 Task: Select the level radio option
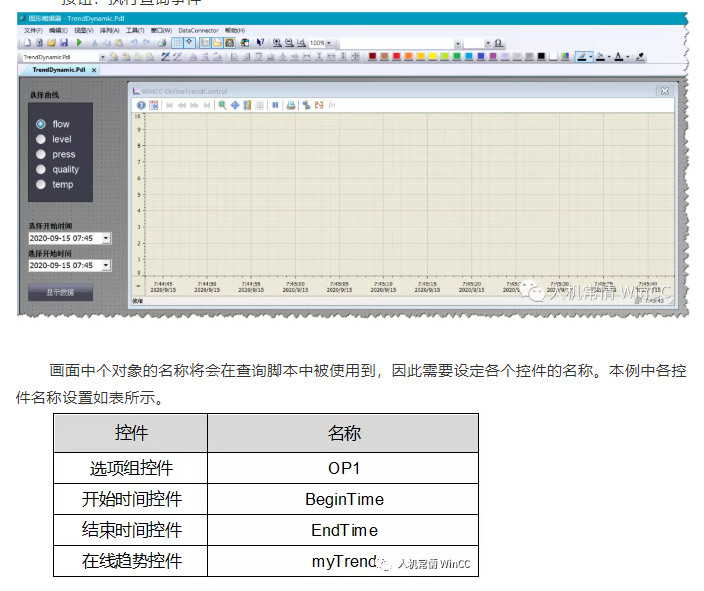41,139
